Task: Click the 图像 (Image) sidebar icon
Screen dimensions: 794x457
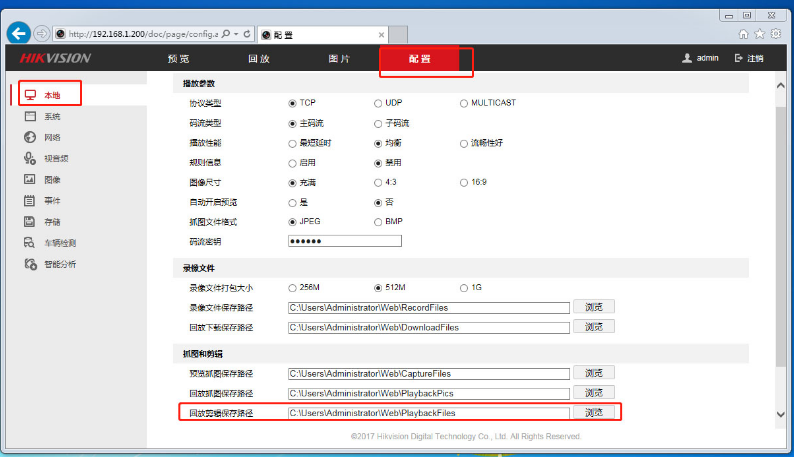Action: click(x=30, y=179)
